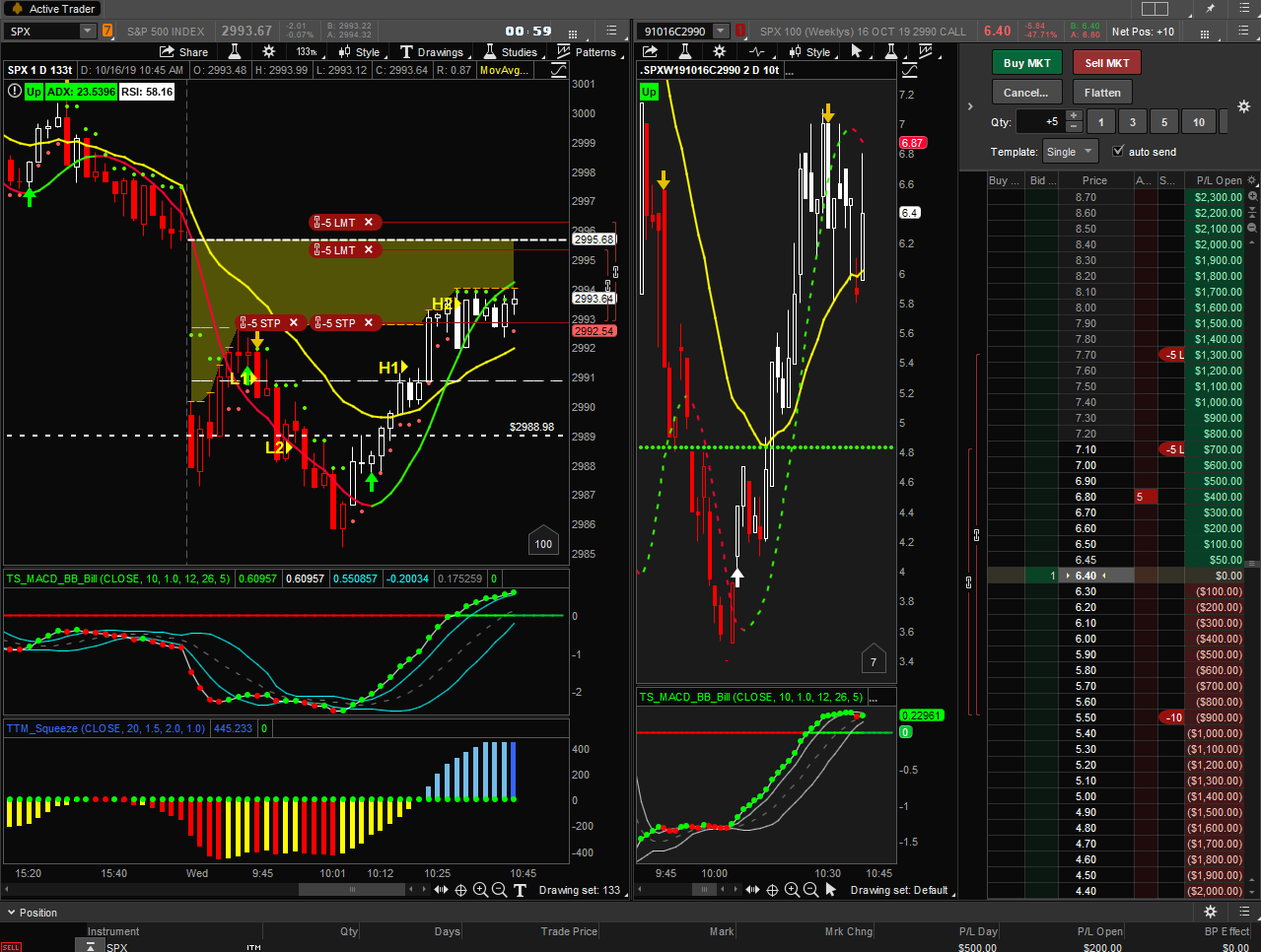This screenshot has height=952, width=1261.
Task: Click option chart horizontal scrollbar thumb
Action: click(x=704, y=890)
